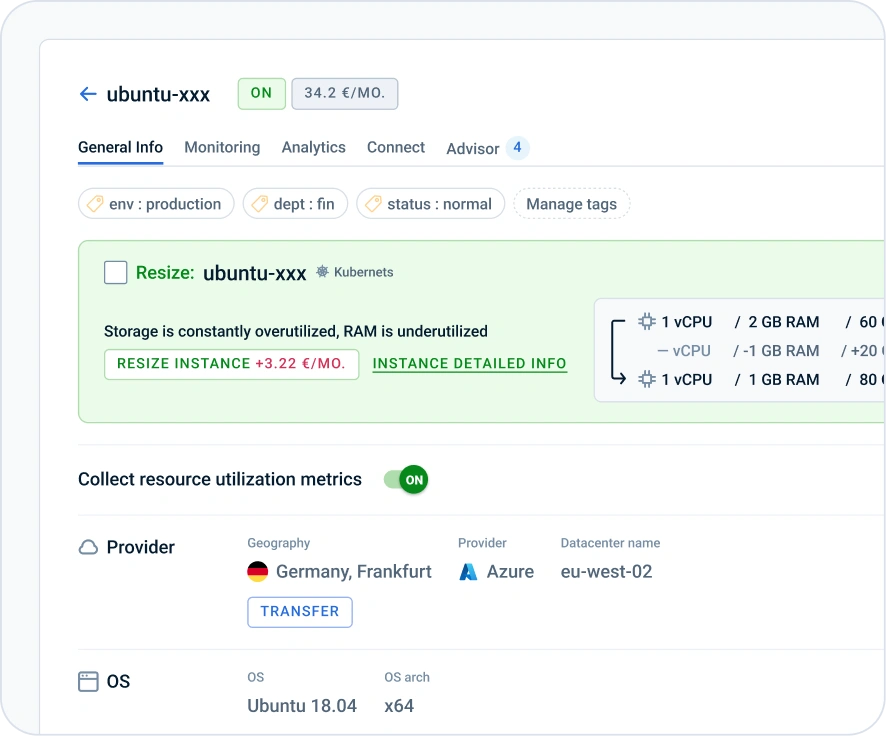
Task: Select the status : normal tag
Action: point(431,203)
